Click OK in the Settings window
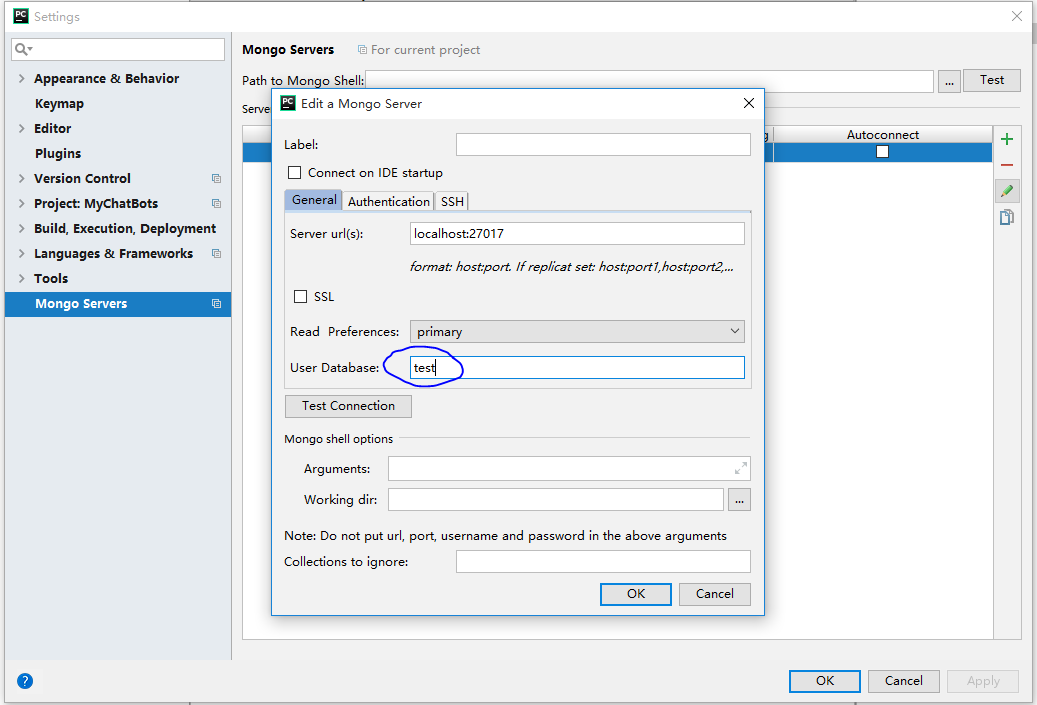Screen dimensions: 1037x705 pyautogui.click(x=825, y=681)
